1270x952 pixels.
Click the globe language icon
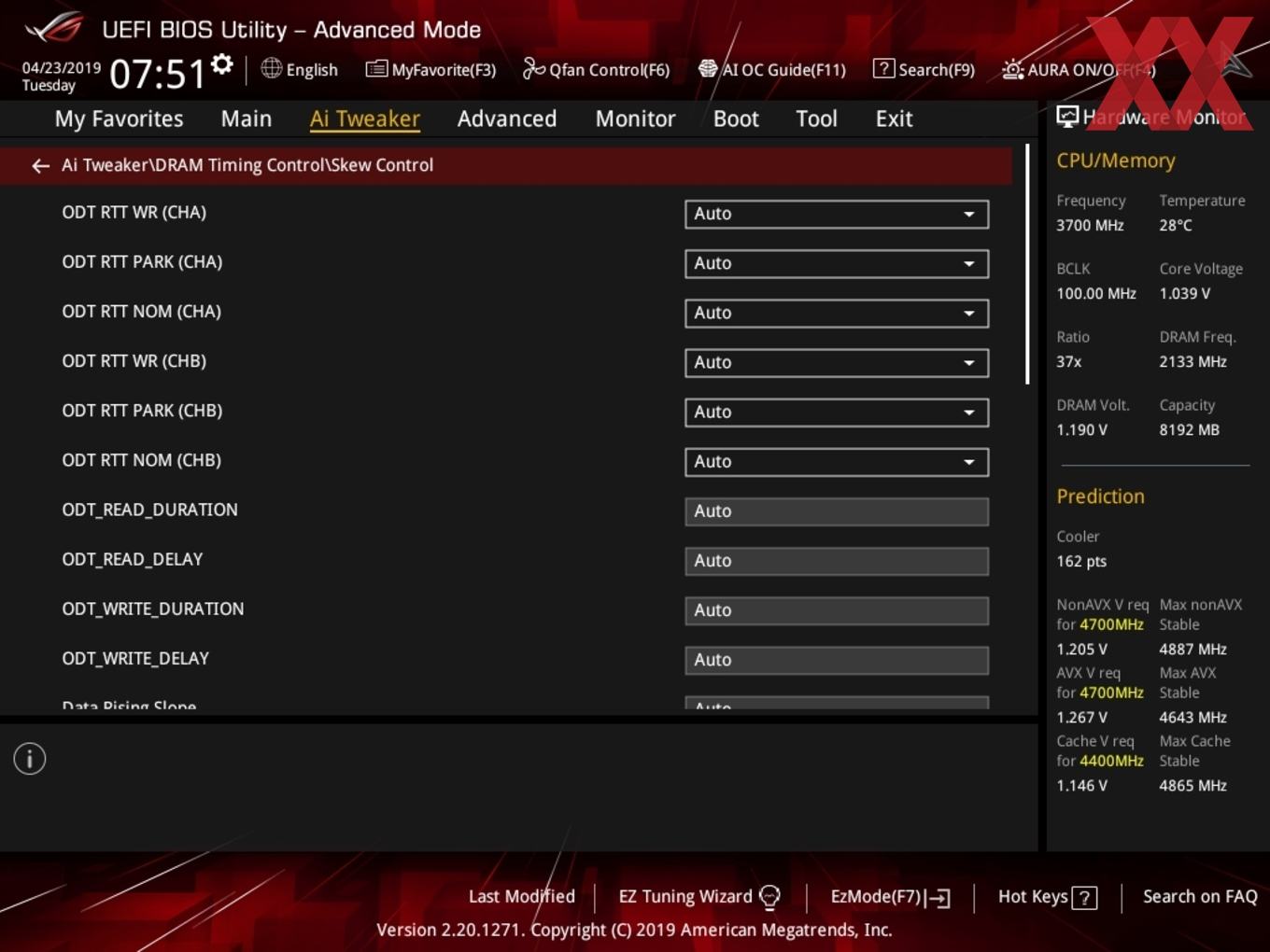pos(271,68)
